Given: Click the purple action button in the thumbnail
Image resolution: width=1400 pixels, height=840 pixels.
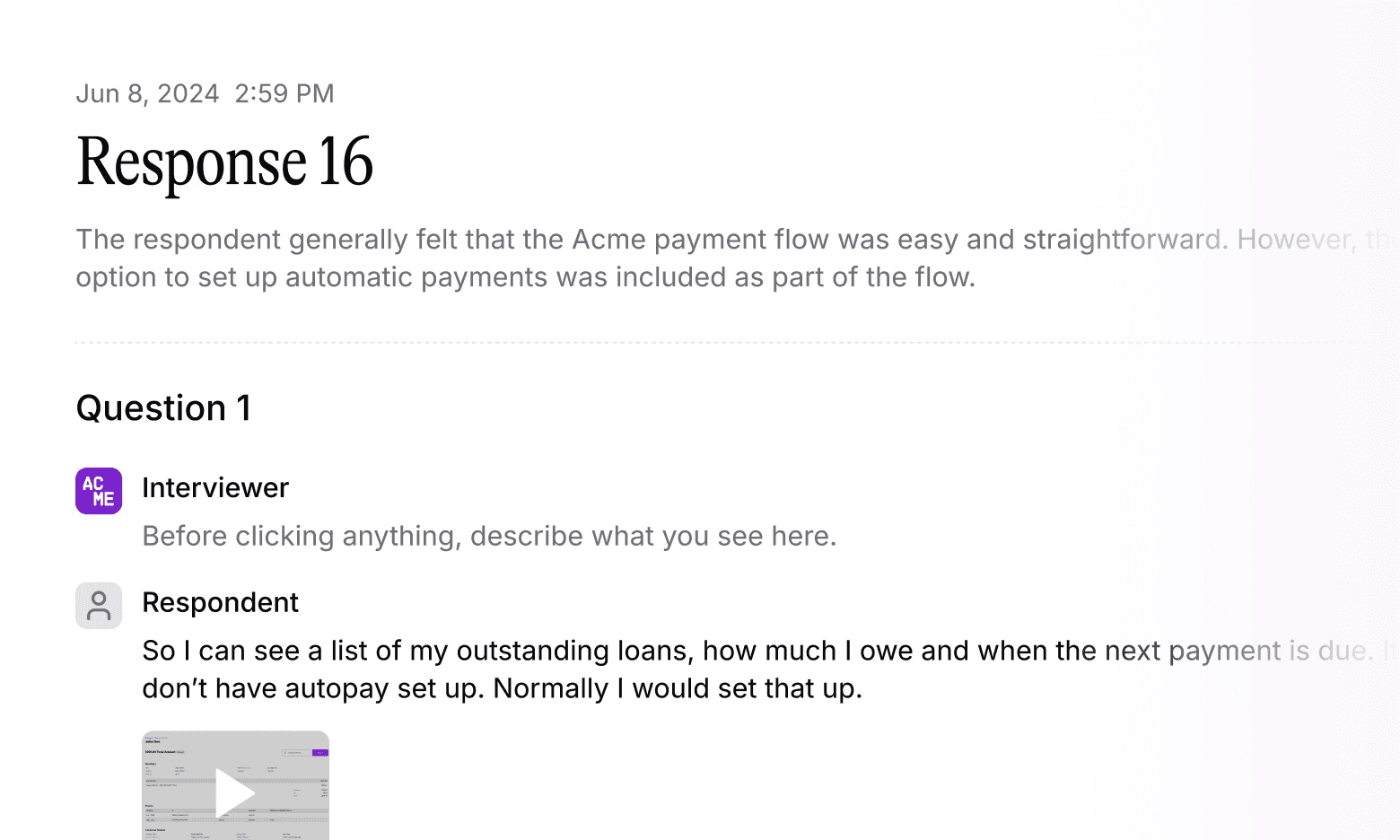Looking at the screenshot, I should (320, 753).
